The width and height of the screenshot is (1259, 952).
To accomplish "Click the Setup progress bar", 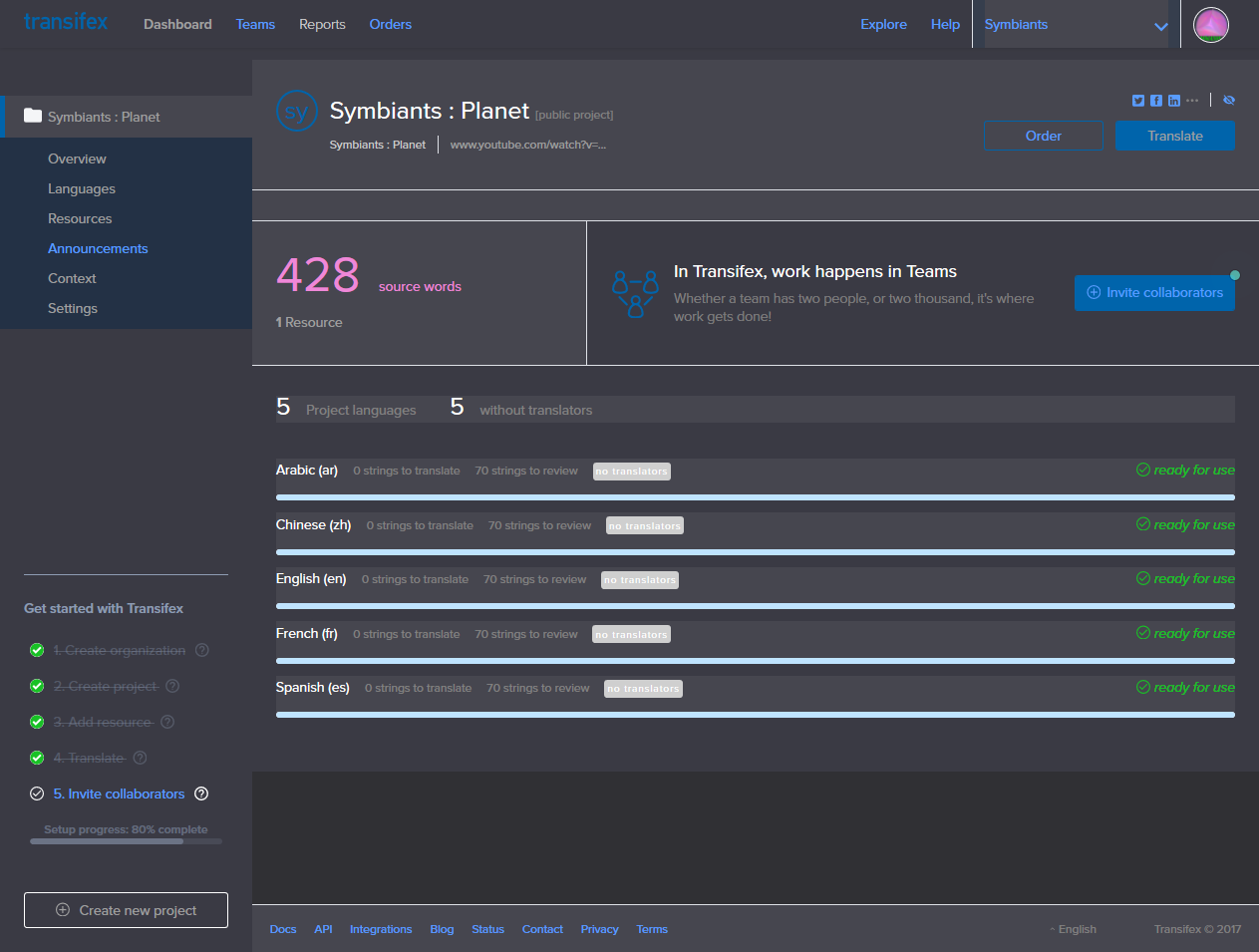I will tap(126, 841).
